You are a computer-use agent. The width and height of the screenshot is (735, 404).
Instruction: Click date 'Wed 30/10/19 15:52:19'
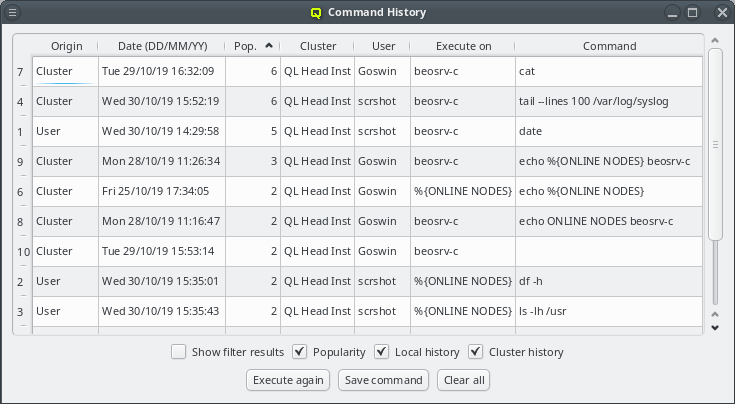click(162, 101)
